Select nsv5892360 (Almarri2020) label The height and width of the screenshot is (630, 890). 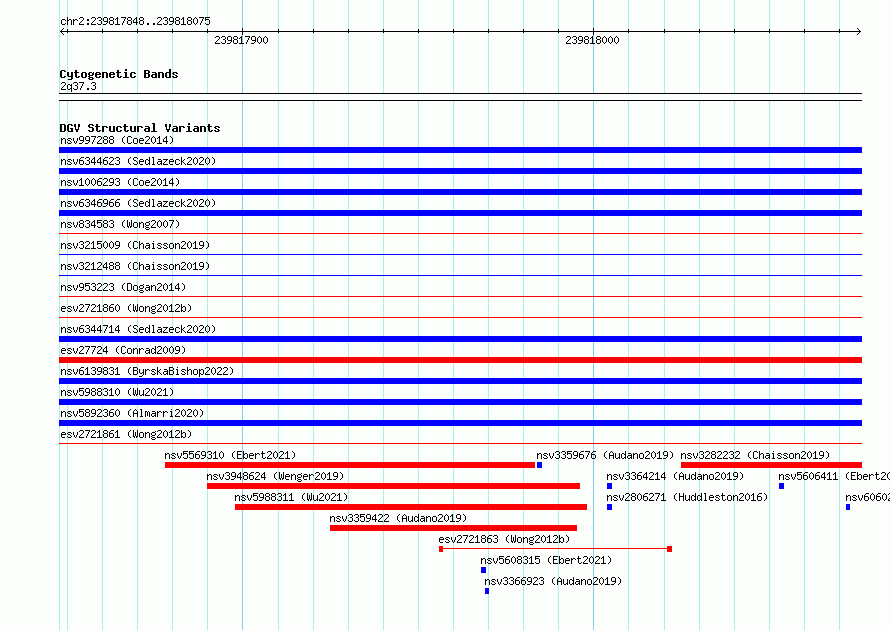click(x=132, y=413)
